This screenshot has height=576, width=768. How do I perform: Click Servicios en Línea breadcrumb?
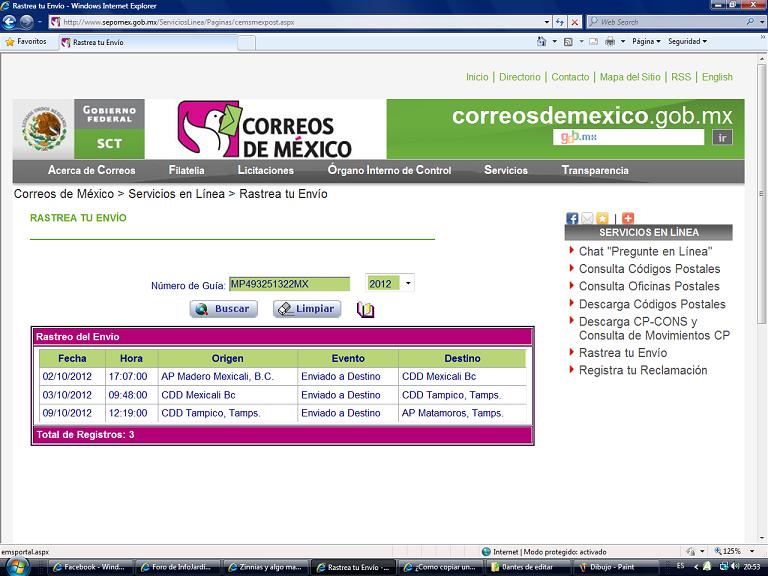coord(176,194)
